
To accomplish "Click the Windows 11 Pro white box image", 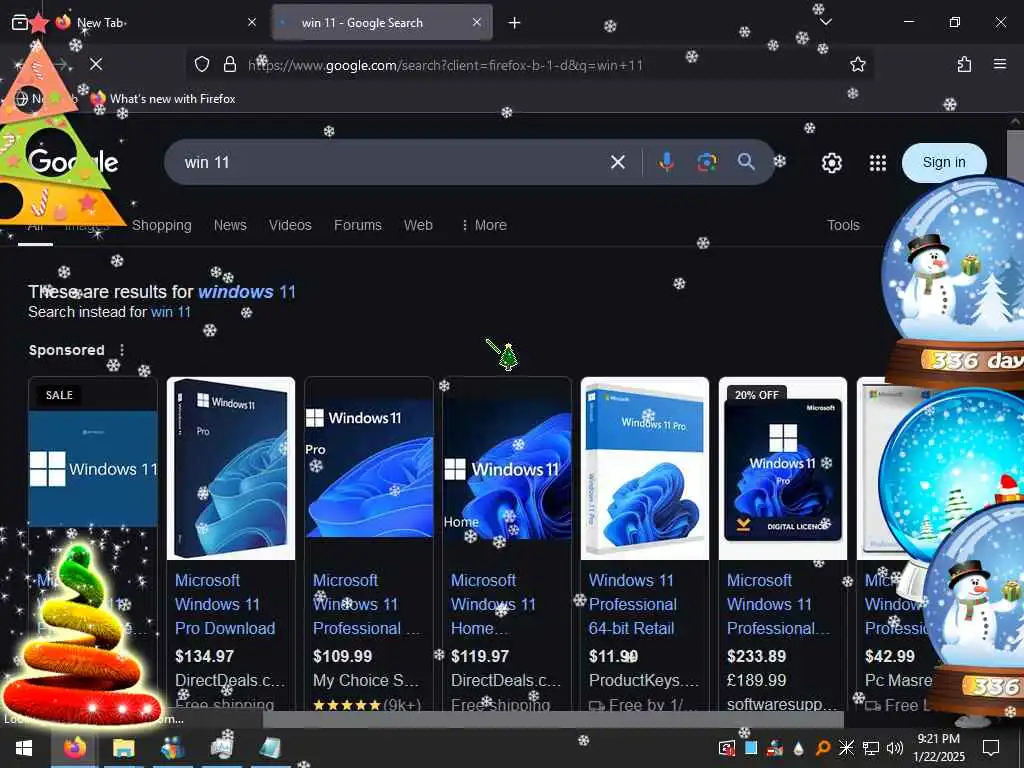I will point(645,468).
